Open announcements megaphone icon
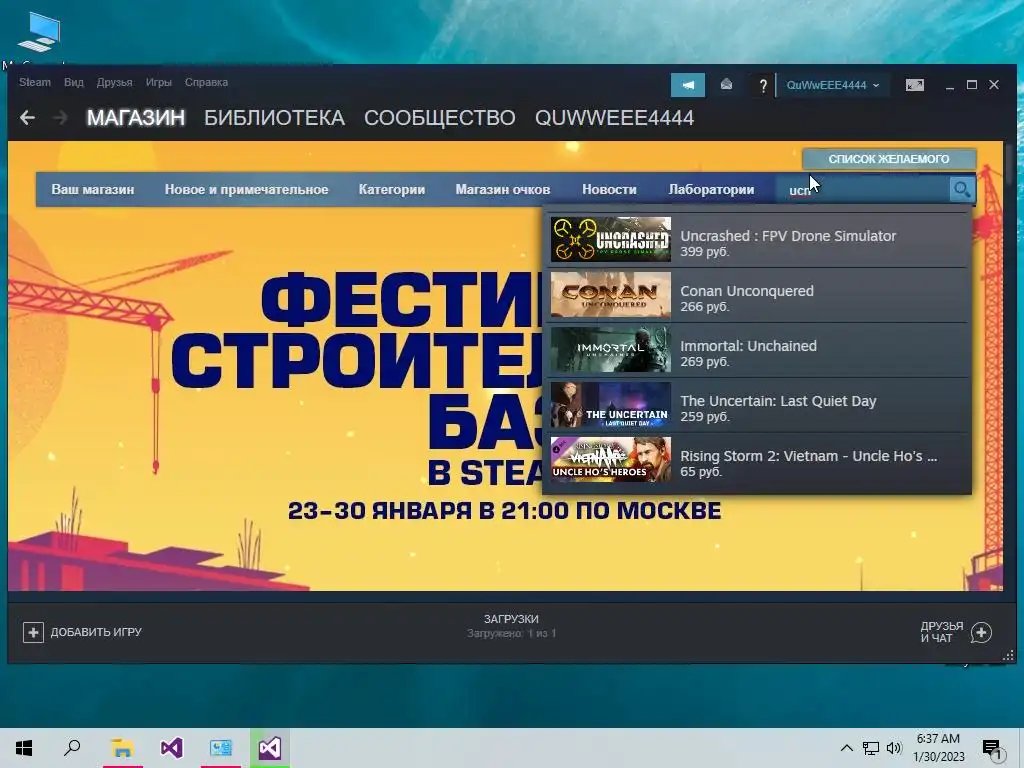The image size is (1024, 768). 688,85
